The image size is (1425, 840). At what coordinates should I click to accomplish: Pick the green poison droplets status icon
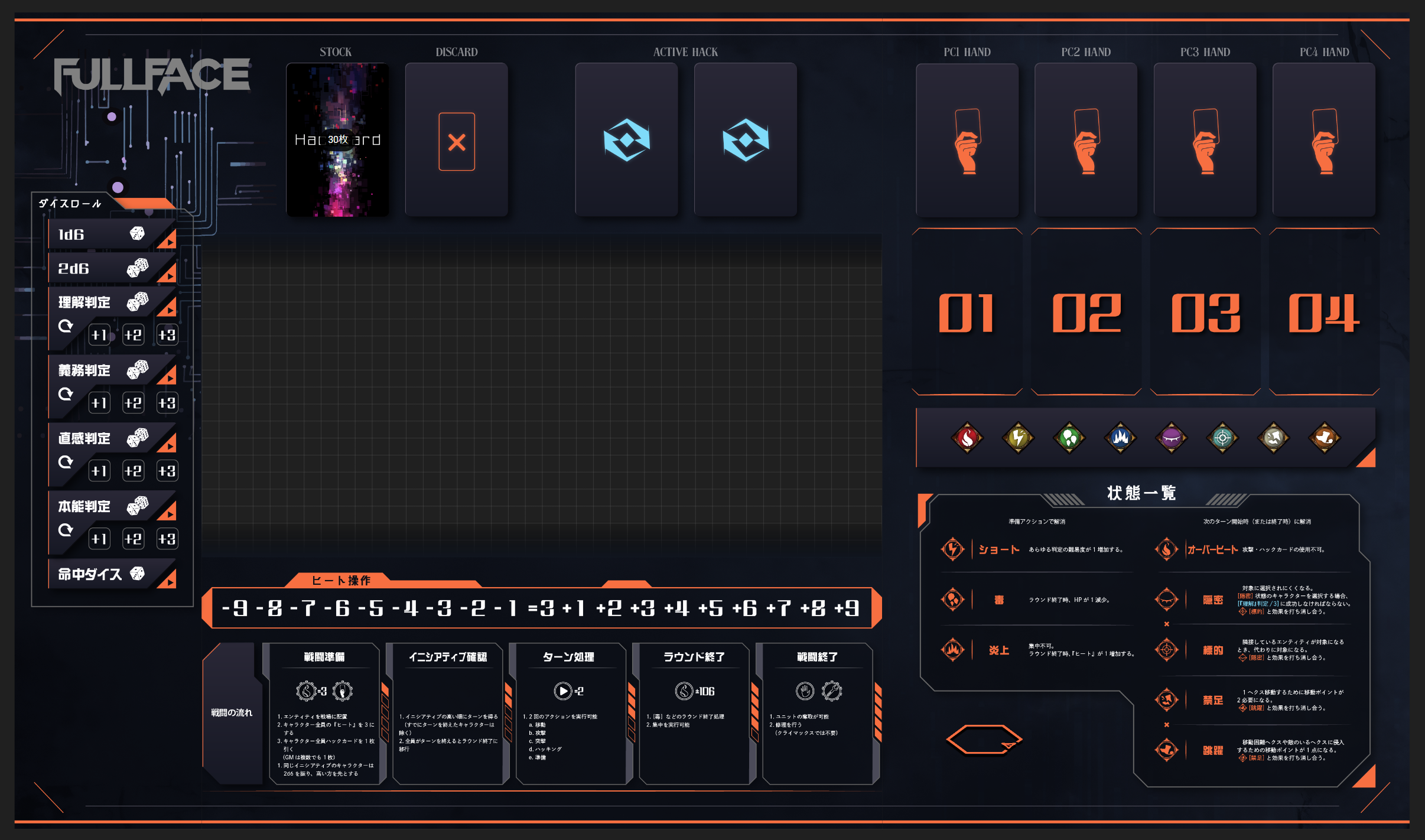click(x=1069, y=438)
